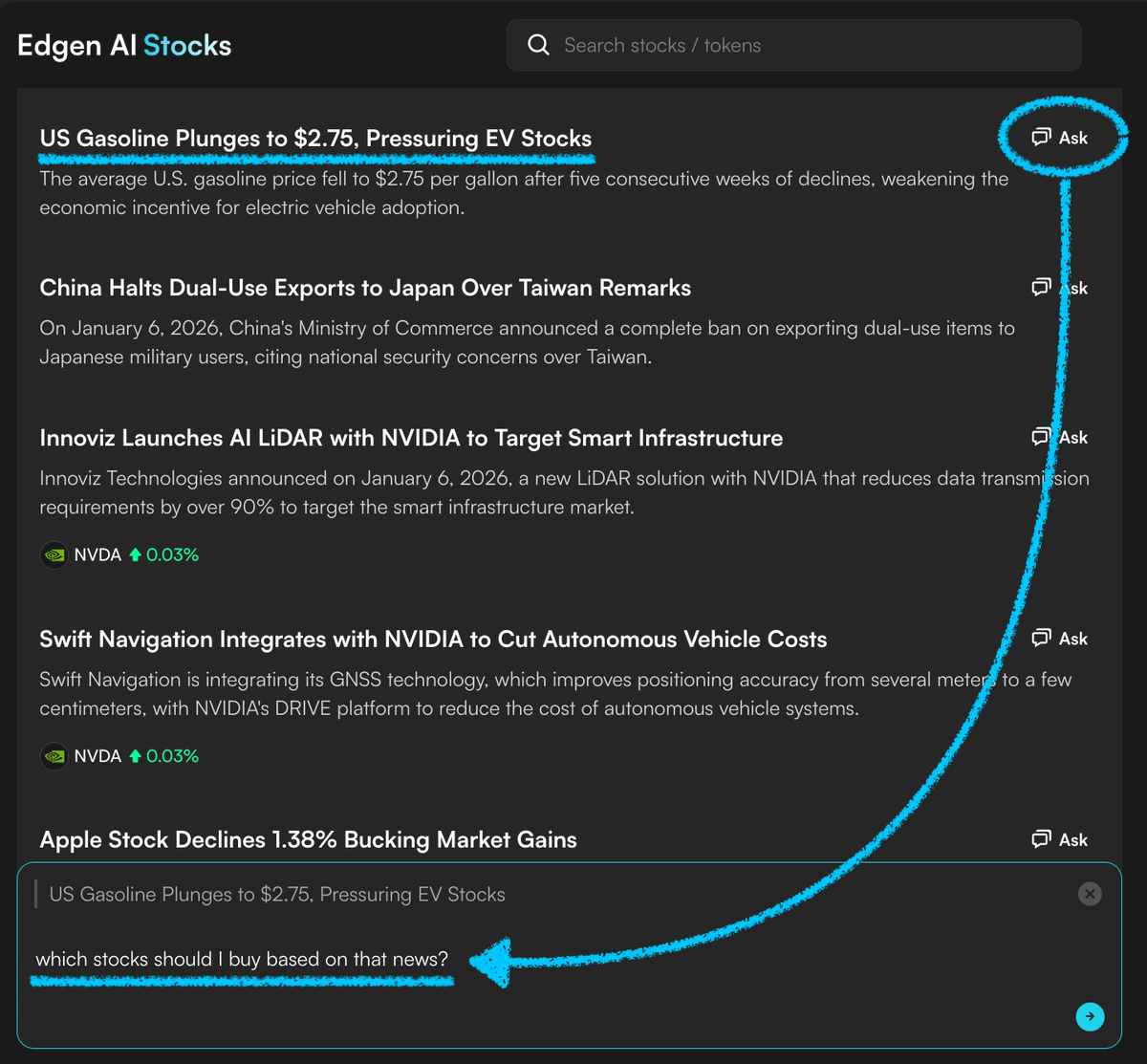Remove the quoted news reference from chat box
The image size is (1147, 1064).
click(1090, 894)
